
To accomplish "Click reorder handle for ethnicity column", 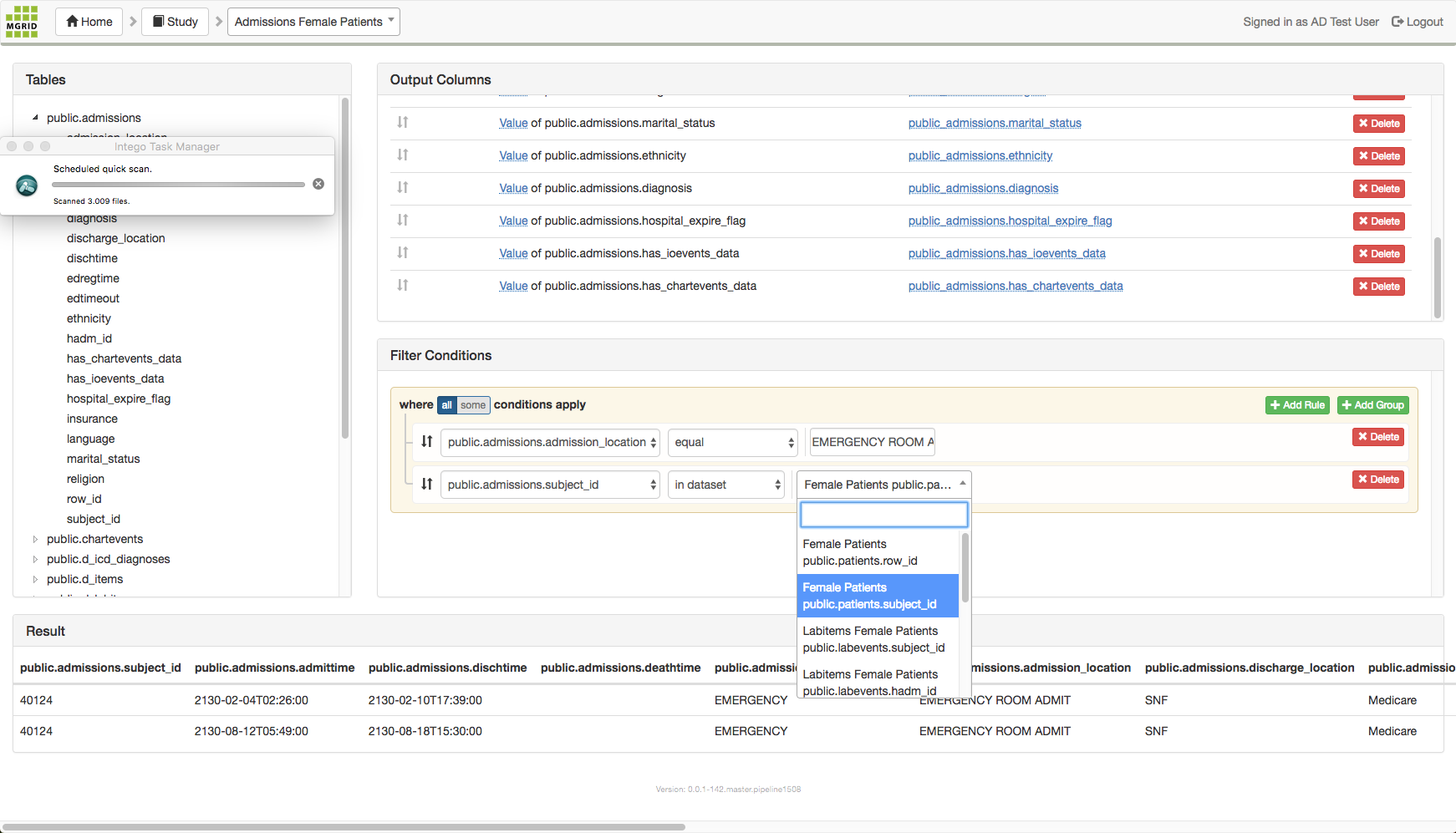I will click(403, 155).
